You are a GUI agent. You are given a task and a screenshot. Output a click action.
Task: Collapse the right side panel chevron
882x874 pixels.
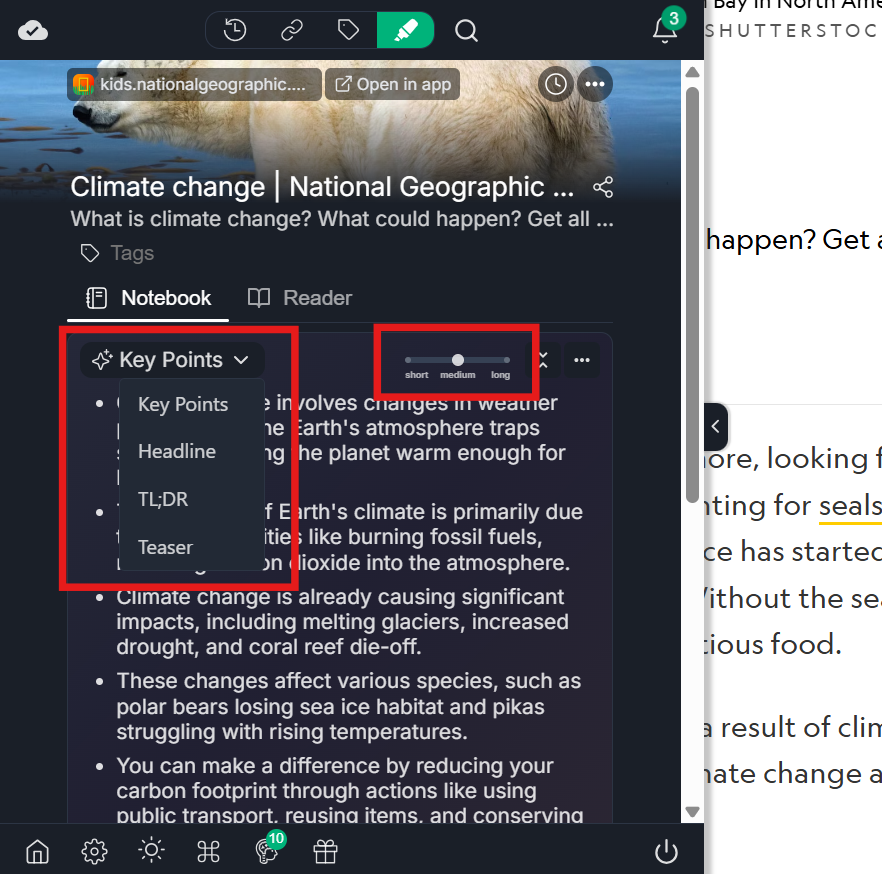pyautogui.click(x=716, y=426)
